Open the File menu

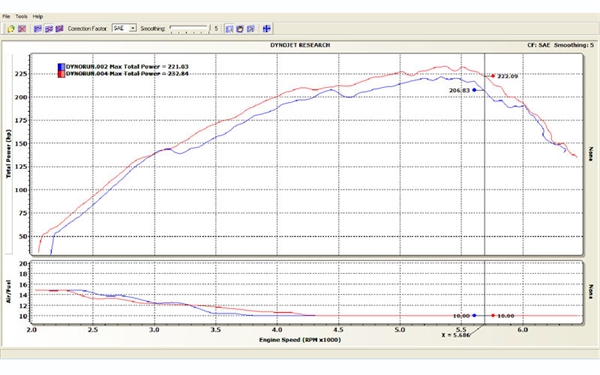tap(6, 16)
